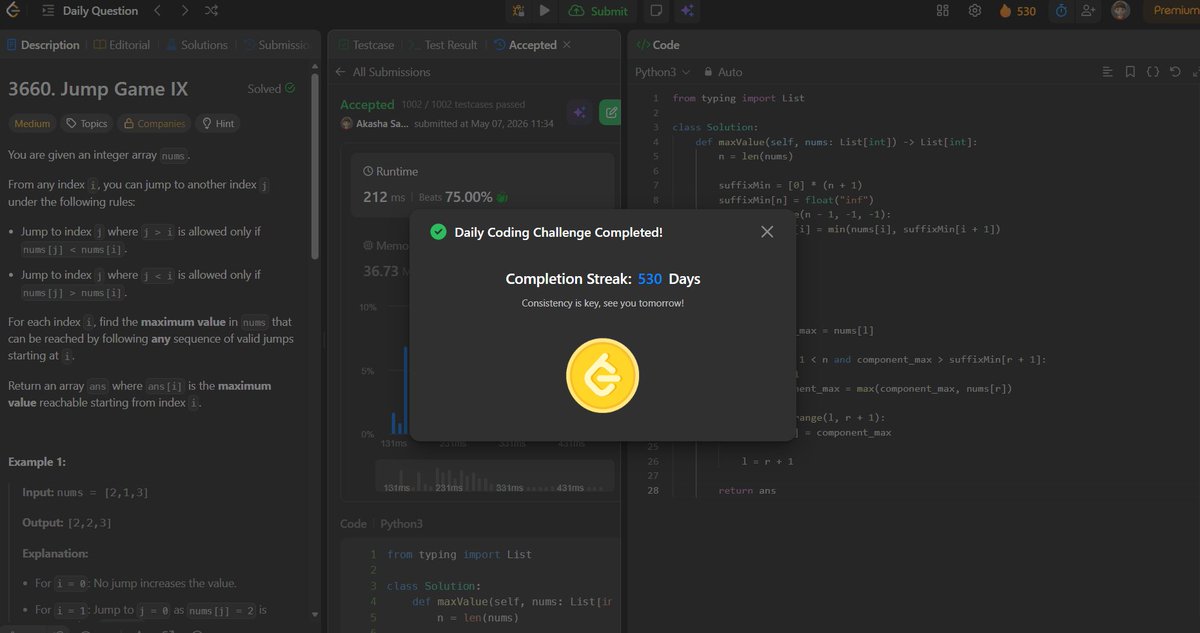Click the Medium difficulty tag
Screen dimensions: 1200x633
[31, 124]
